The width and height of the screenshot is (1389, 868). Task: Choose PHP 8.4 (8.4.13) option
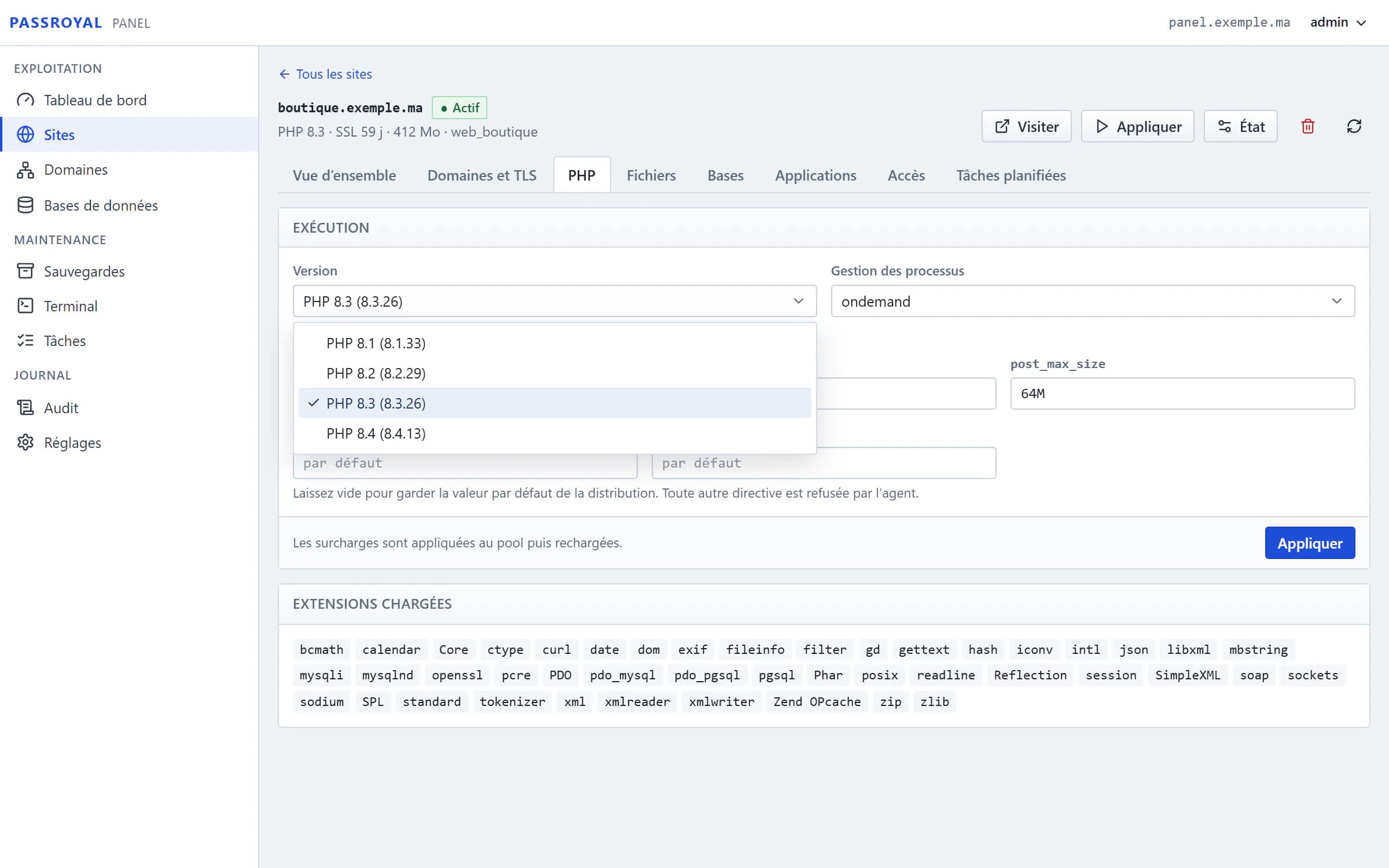pyautogui.click(x=554, y=433)
